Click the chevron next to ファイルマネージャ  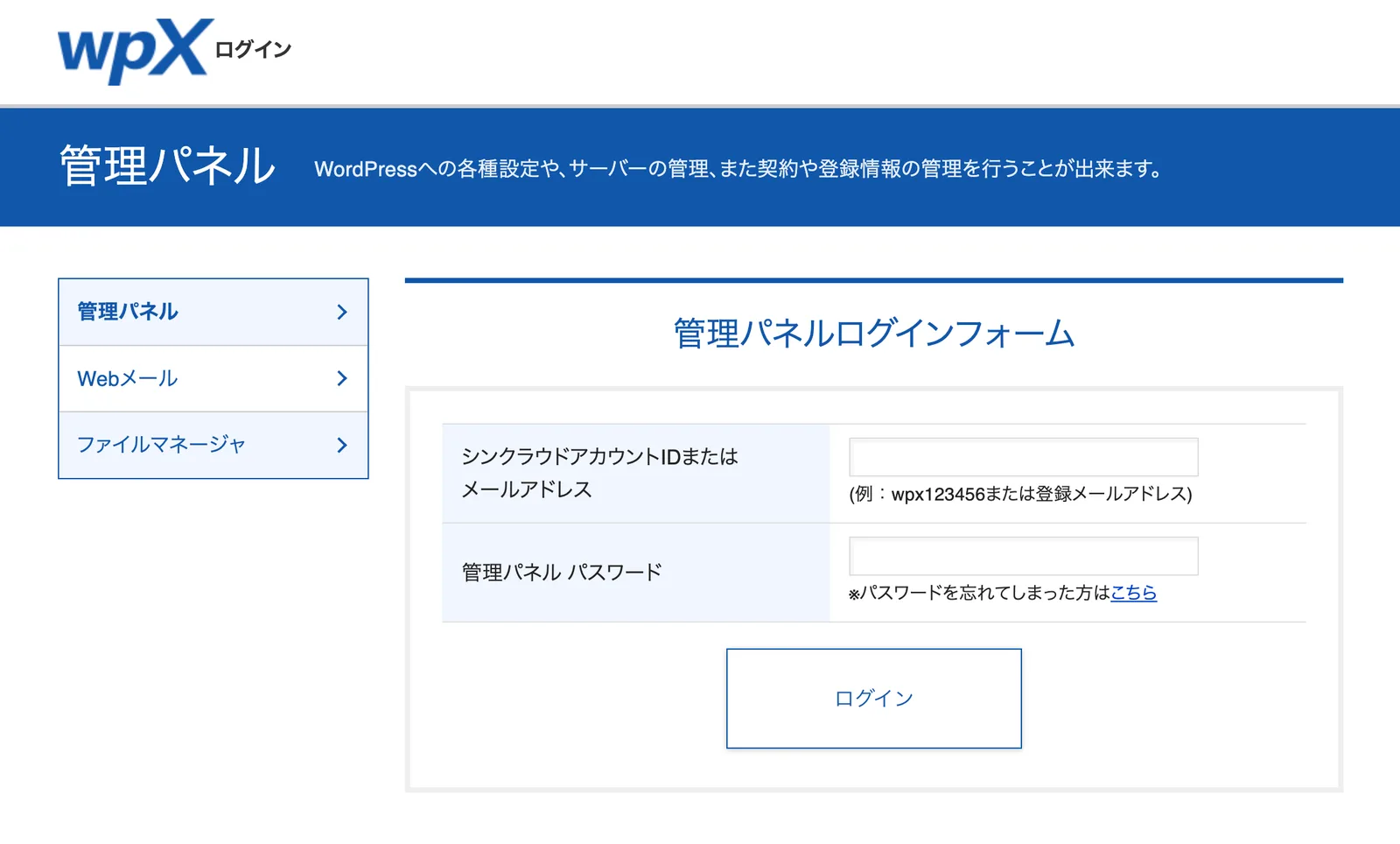[342, 445]
